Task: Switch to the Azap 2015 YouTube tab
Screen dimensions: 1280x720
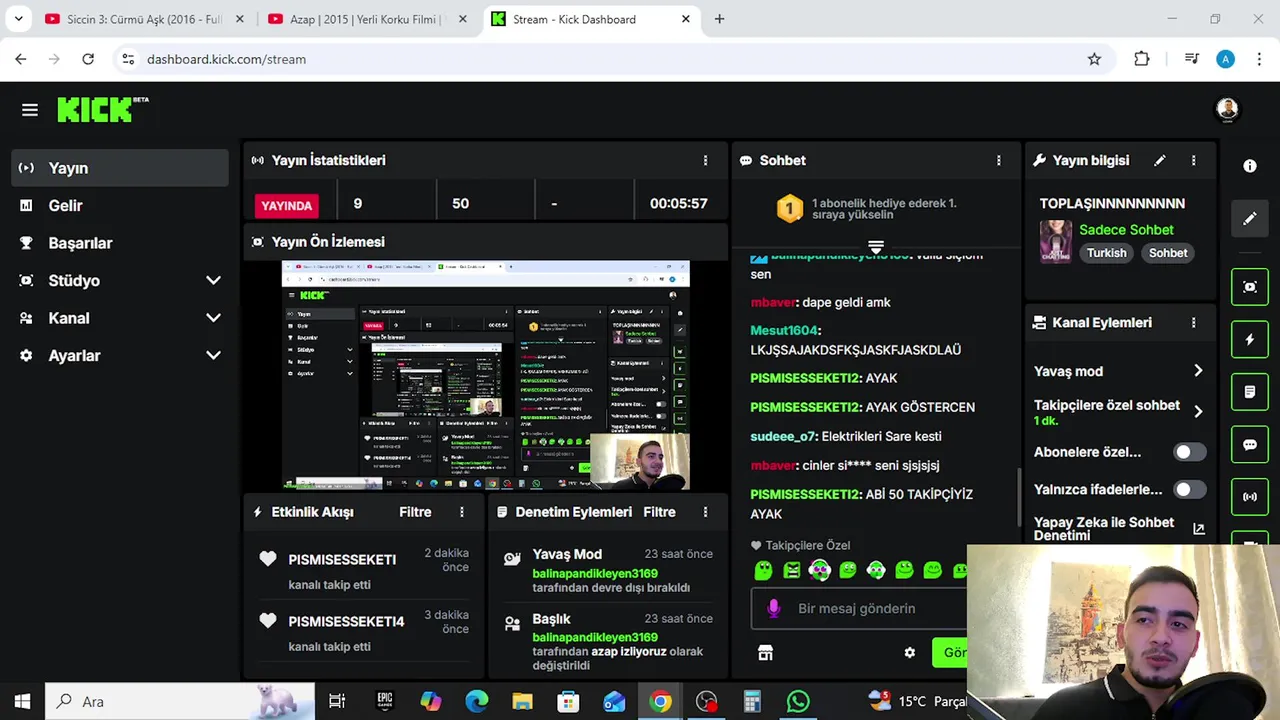Action: tap(366, 19)
